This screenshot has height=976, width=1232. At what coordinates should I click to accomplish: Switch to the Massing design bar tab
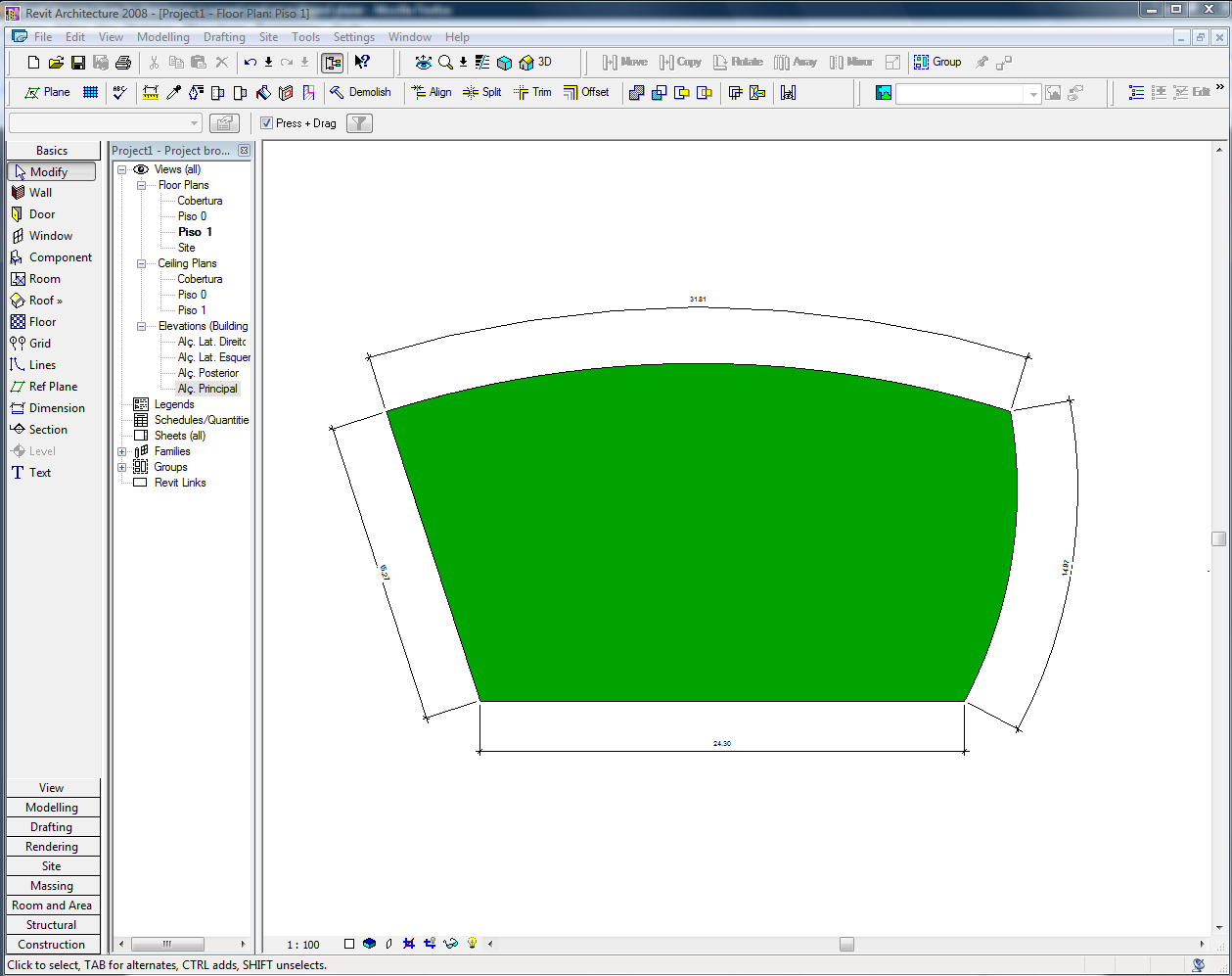tap(52, 886)
